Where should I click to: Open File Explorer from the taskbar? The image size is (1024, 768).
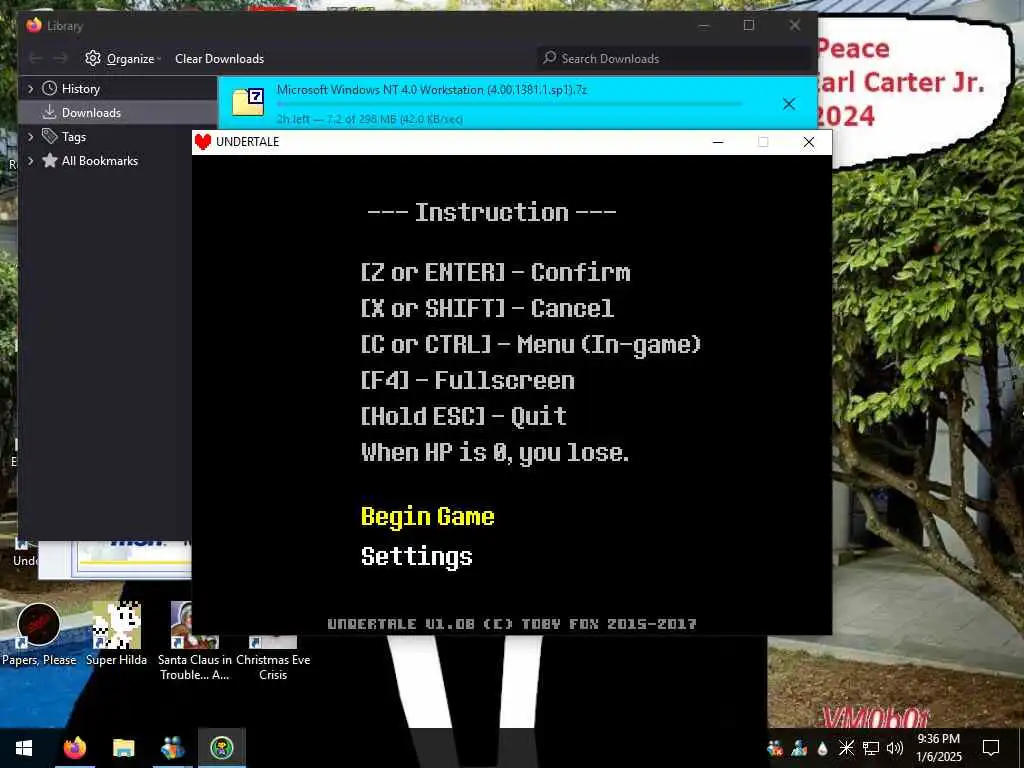123,748
